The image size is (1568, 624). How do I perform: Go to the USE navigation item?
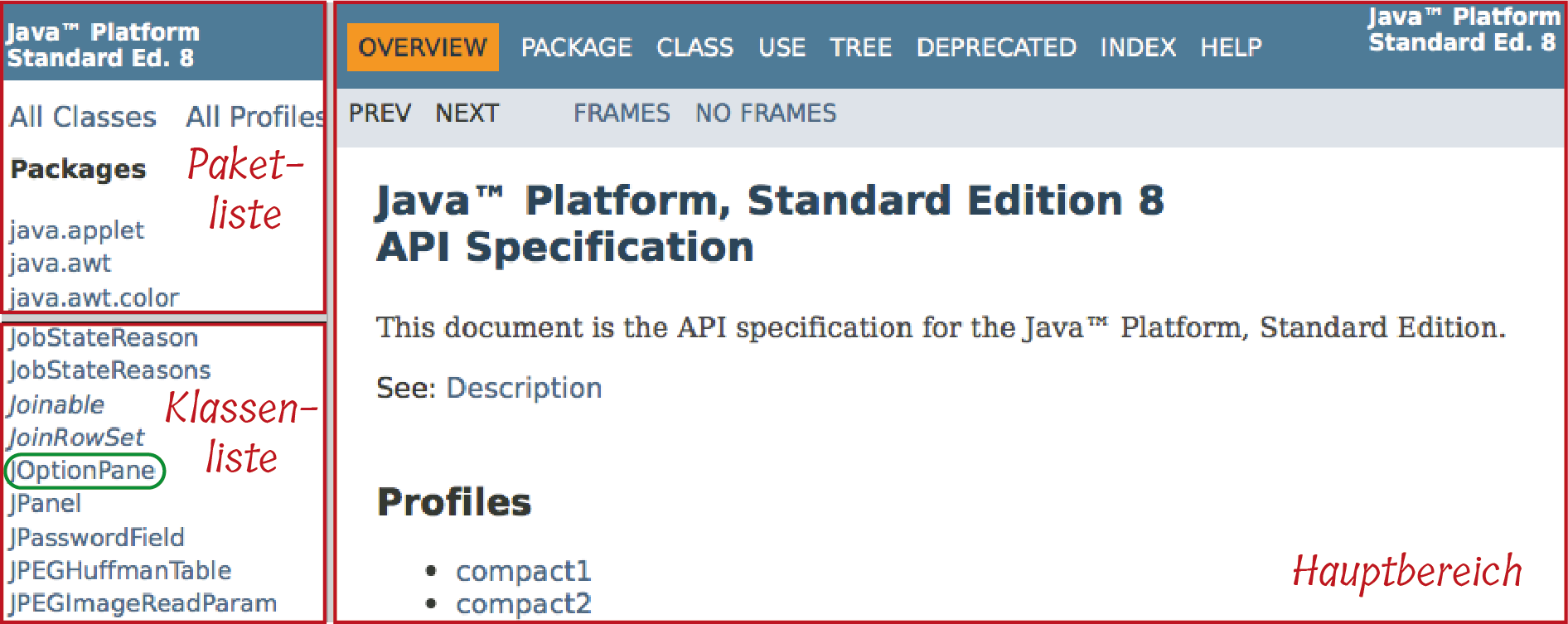coord(782,47)
